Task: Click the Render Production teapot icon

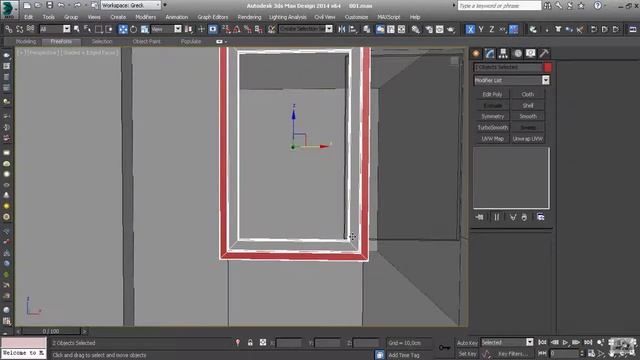Action: [x=451, y=29]
